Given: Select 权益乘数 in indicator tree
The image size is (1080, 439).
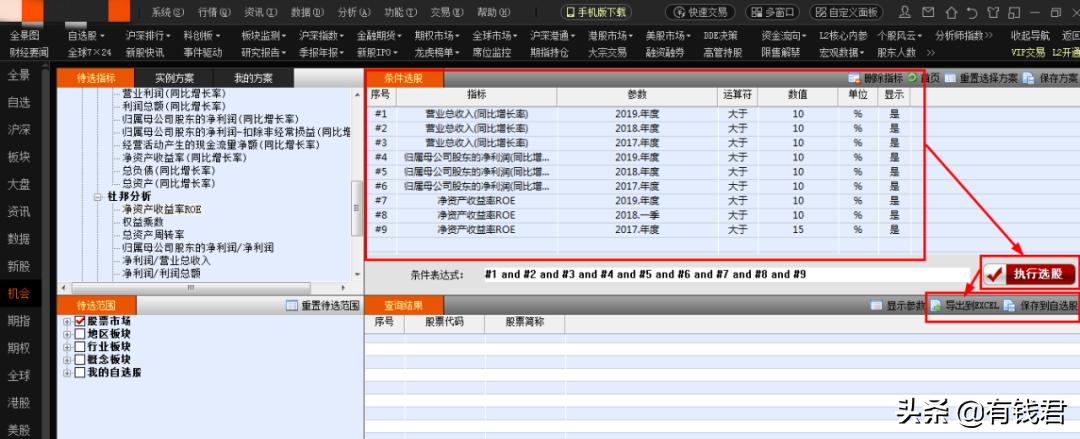Looking at the screenshot, I should (x=143, y=223).
